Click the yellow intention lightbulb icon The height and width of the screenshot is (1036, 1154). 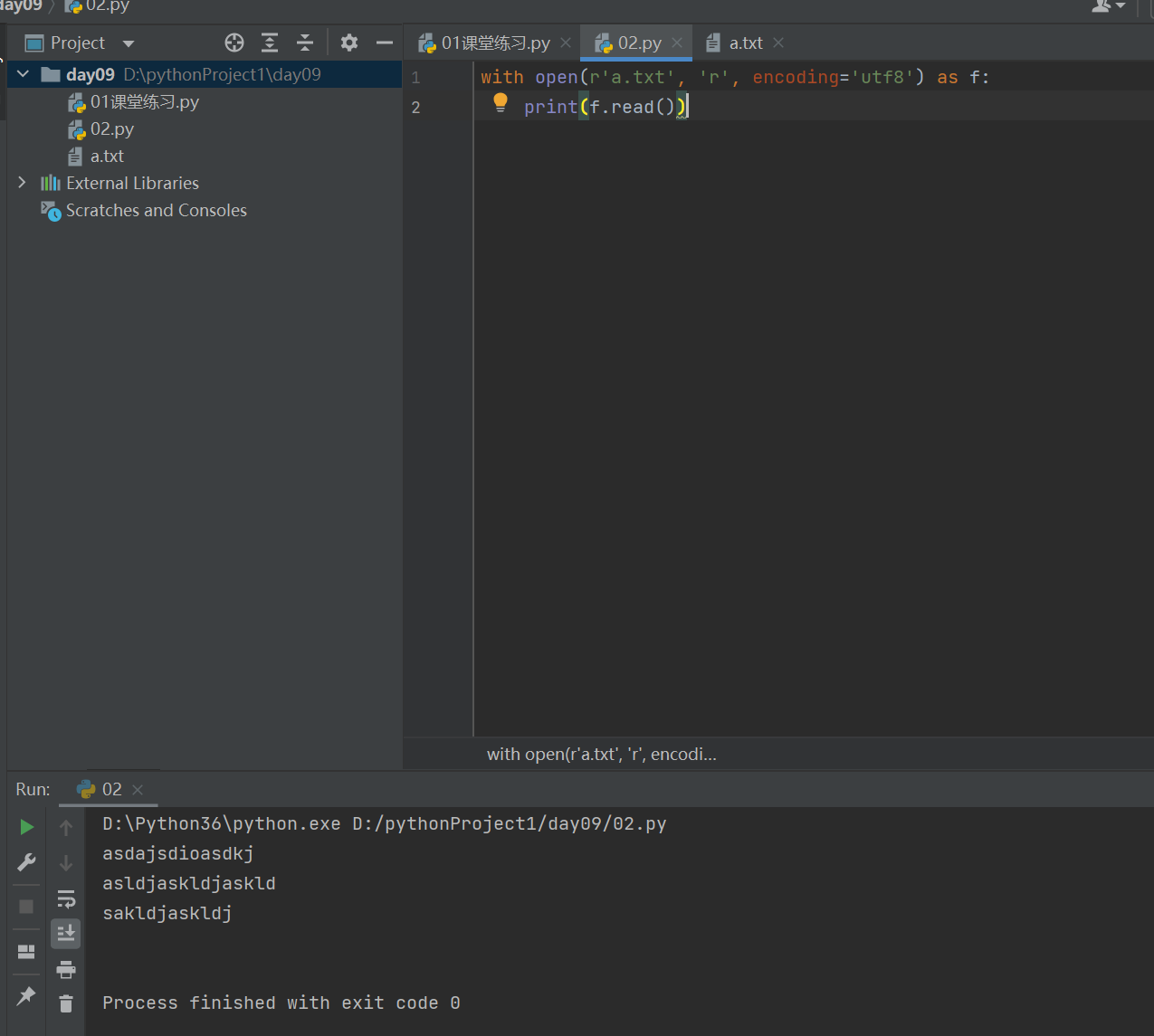coord(501,103)
